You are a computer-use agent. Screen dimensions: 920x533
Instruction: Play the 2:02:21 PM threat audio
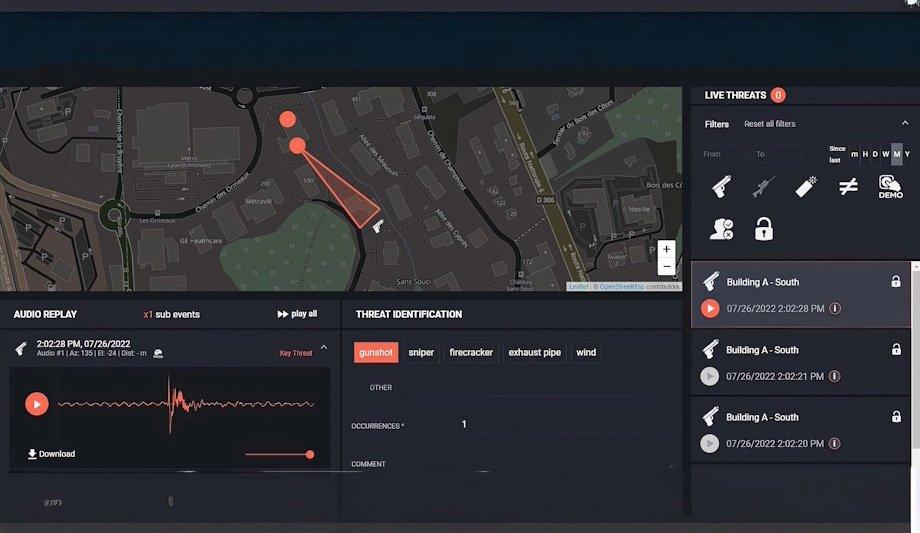(709, 376)
